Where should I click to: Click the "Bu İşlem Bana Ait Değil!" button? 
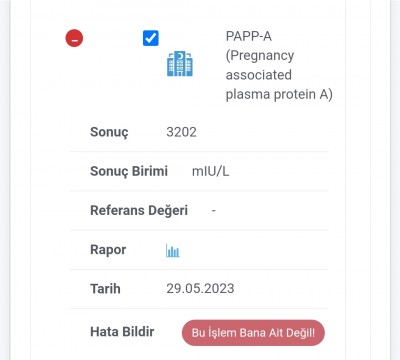click(253, 333)
